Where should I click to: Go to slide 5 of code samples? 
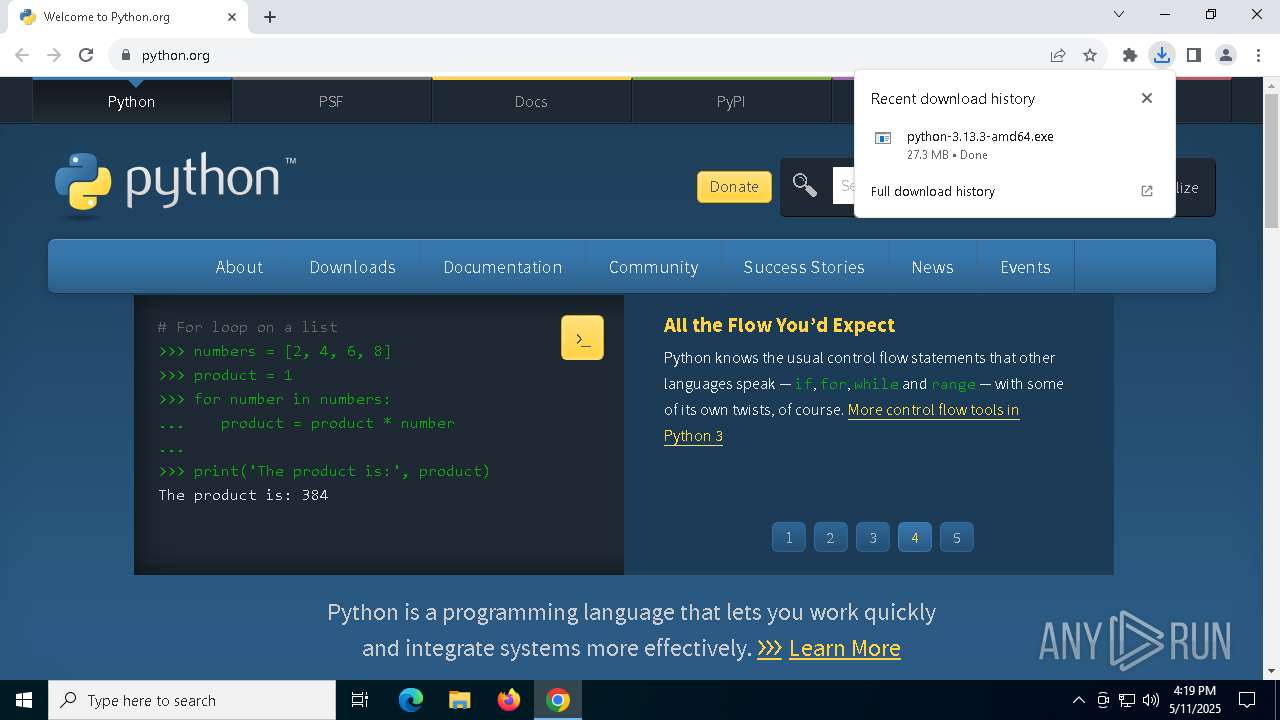[956, 537]
